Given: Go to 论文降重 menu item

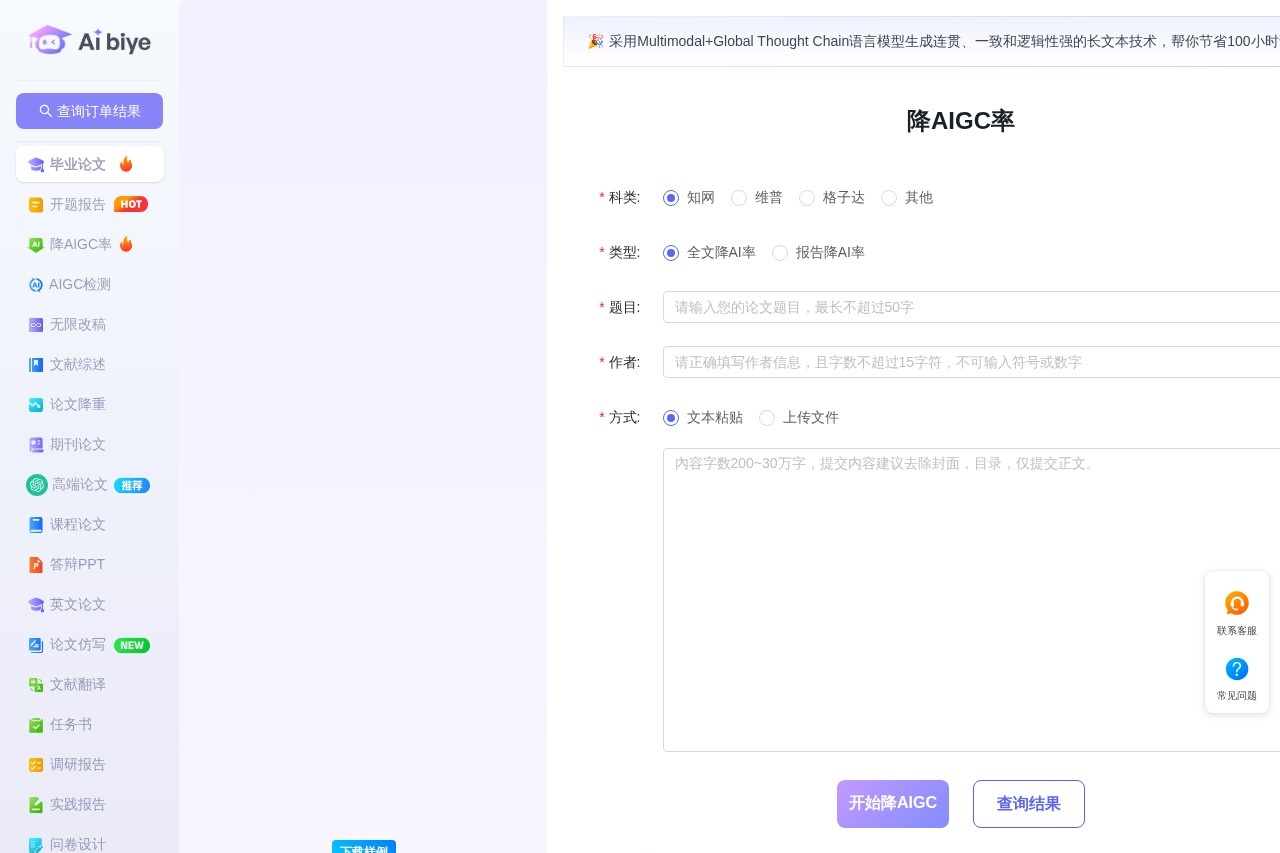Looking at the screenshot, I should 78,405.
